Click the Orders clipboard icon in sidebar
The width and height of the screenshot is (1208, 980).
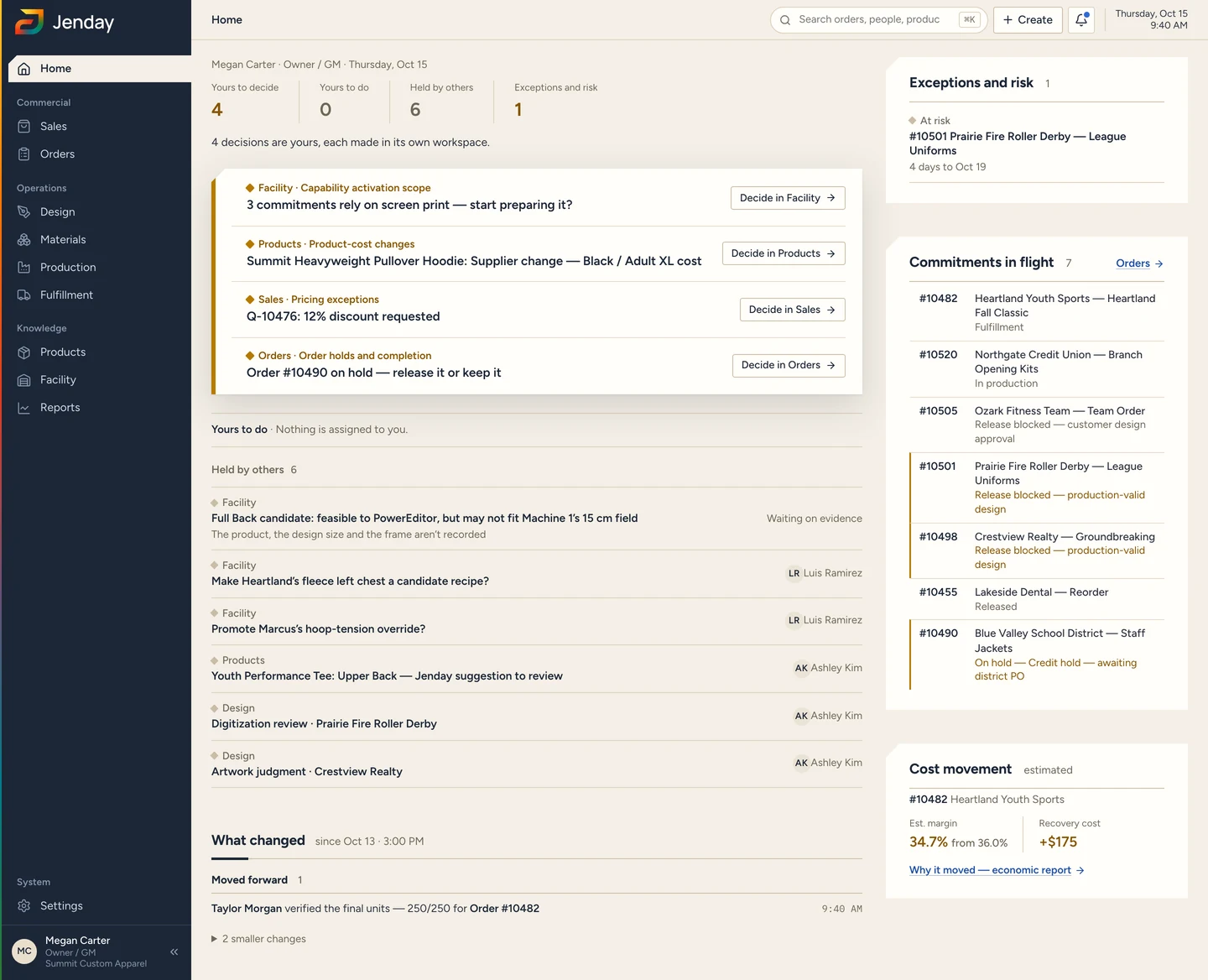pyautogui.click(x=24, y=154)
